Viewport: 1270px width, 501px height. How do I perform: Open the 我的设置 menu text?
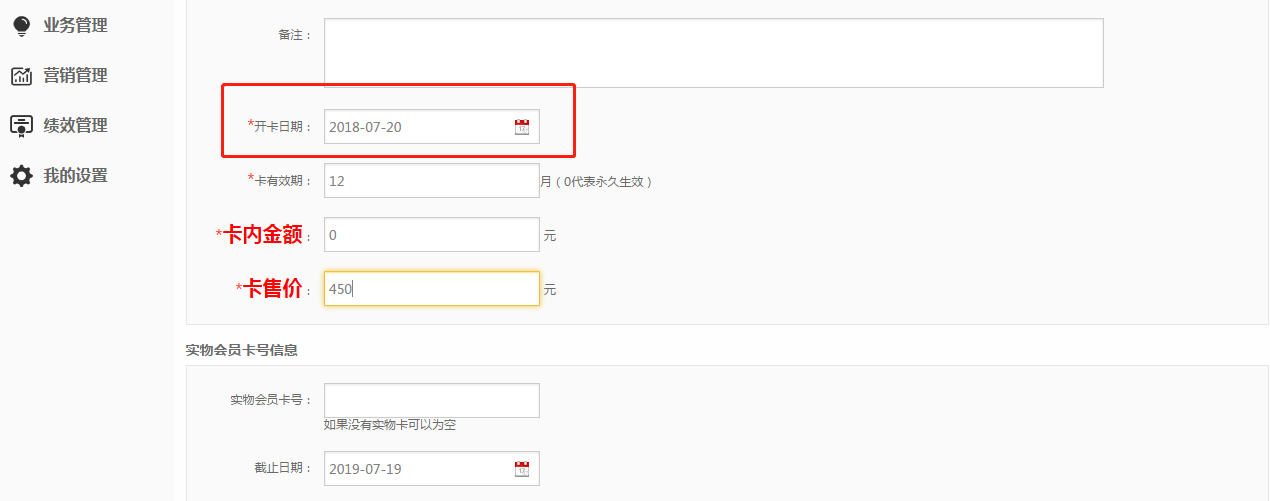click(75, 176)
